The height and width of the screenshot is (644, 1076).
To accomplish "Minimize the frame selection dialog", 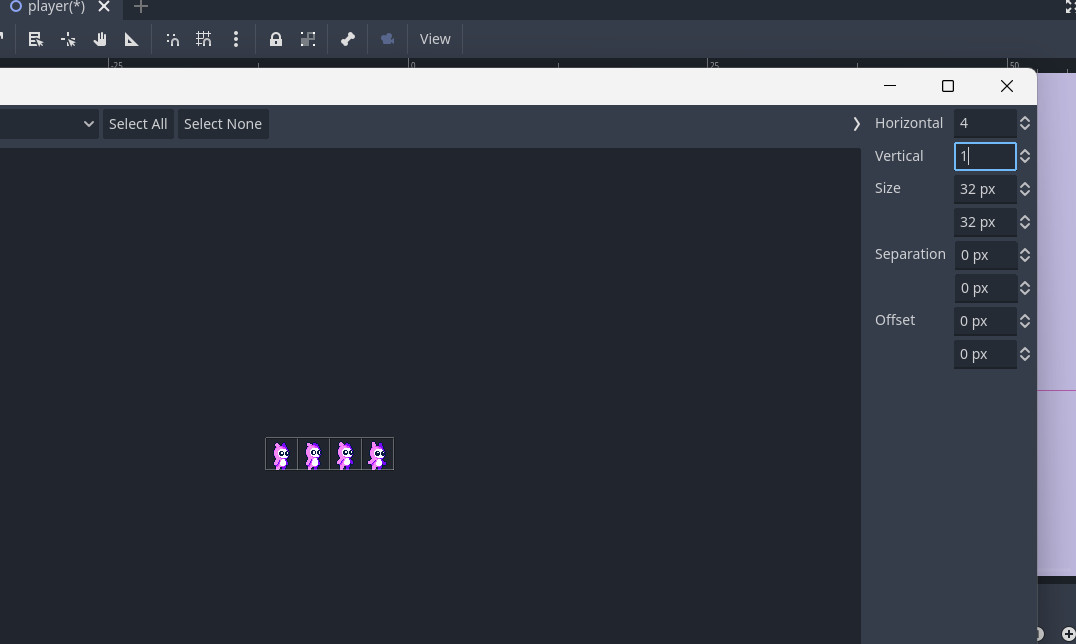I will (890, 86).
